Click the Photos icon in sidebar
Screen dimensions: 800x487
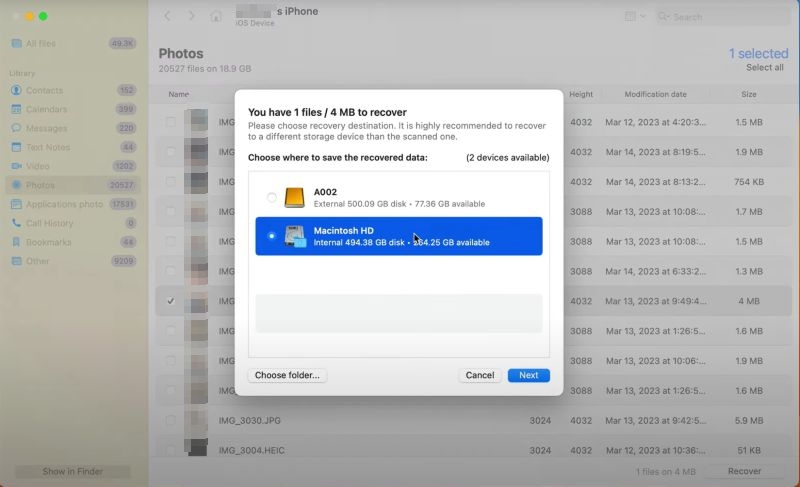[x=16, y=185]
